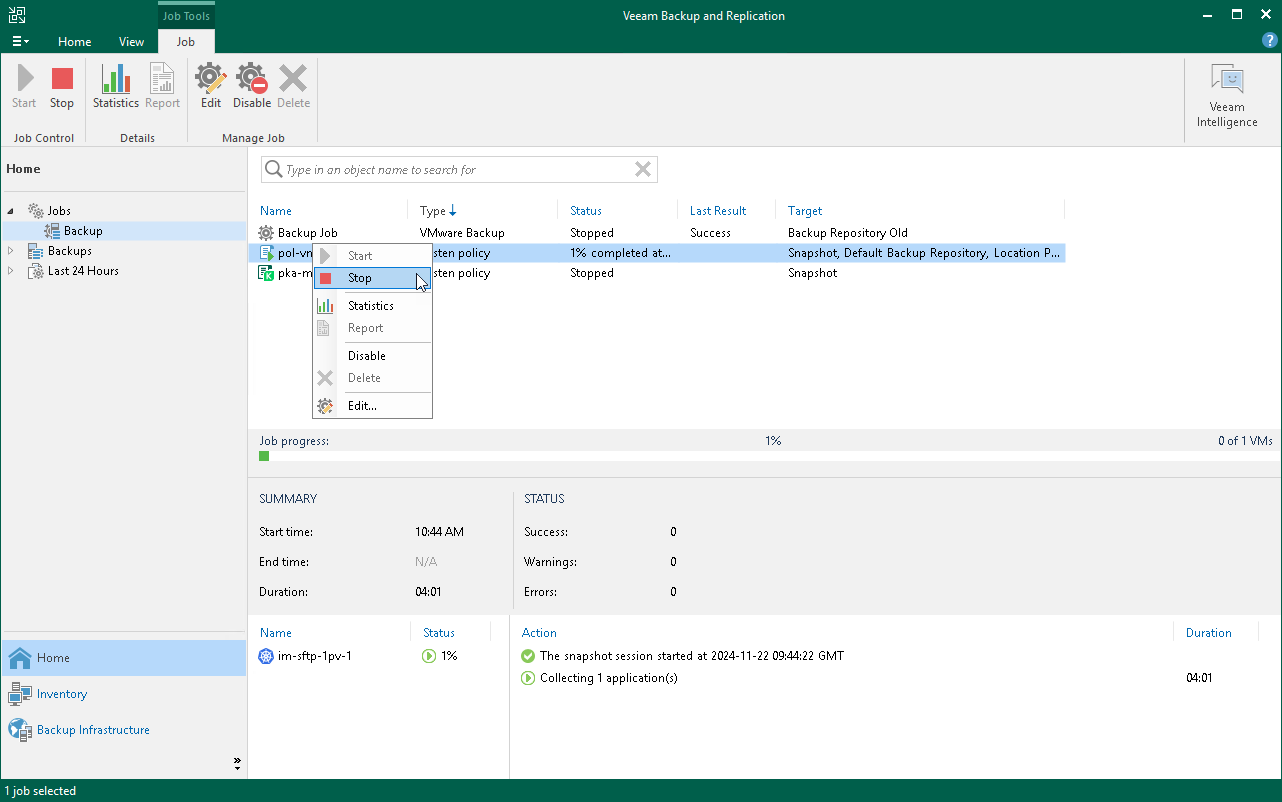Choose Disable in the context menu
Image resolution: width=1282 pixels, height=802 pixels.
pyautogui.click(x=372, y=356)
